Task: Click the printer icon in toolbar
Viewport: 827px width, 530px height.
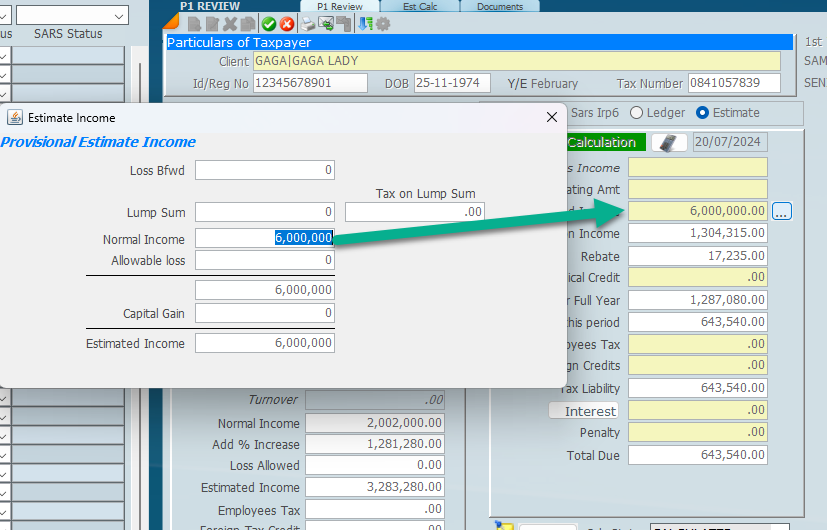Action: tap(309, 24)
